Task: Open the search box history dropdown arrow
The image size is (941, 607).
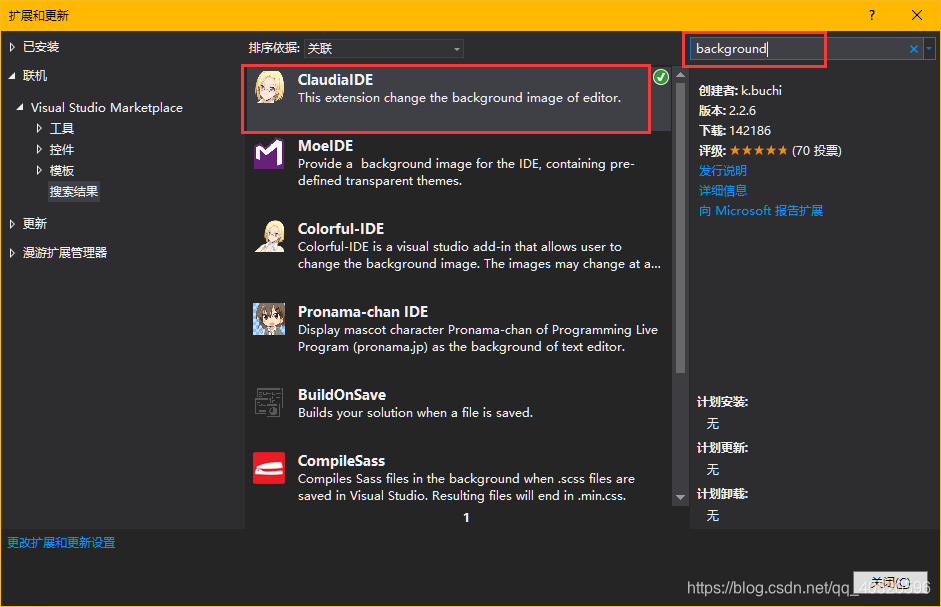Action: click(x=930, y=49)
